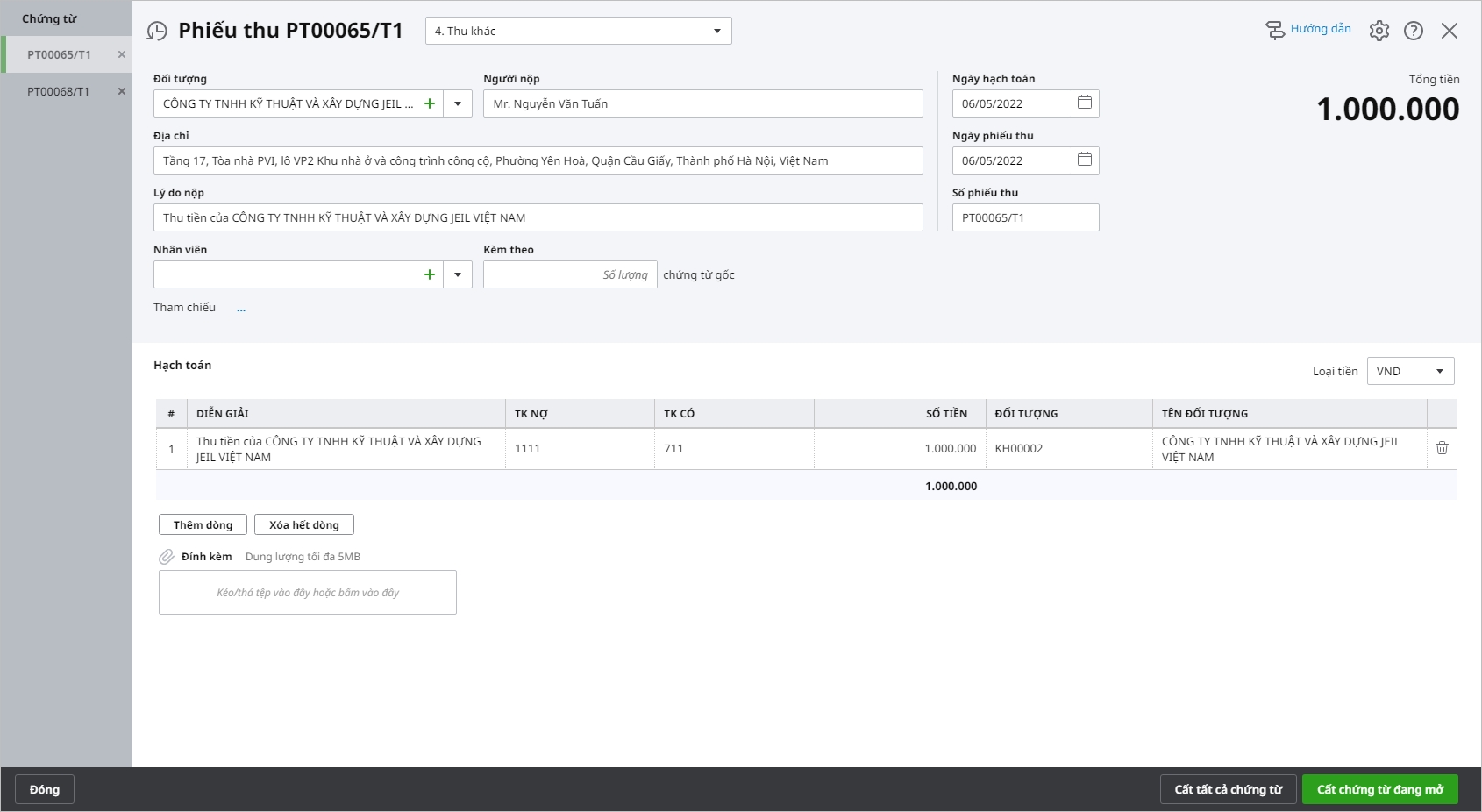Click the paperclip Đính kèm icon
This screenshot has width=1482, height=812.
pos(166,557)
